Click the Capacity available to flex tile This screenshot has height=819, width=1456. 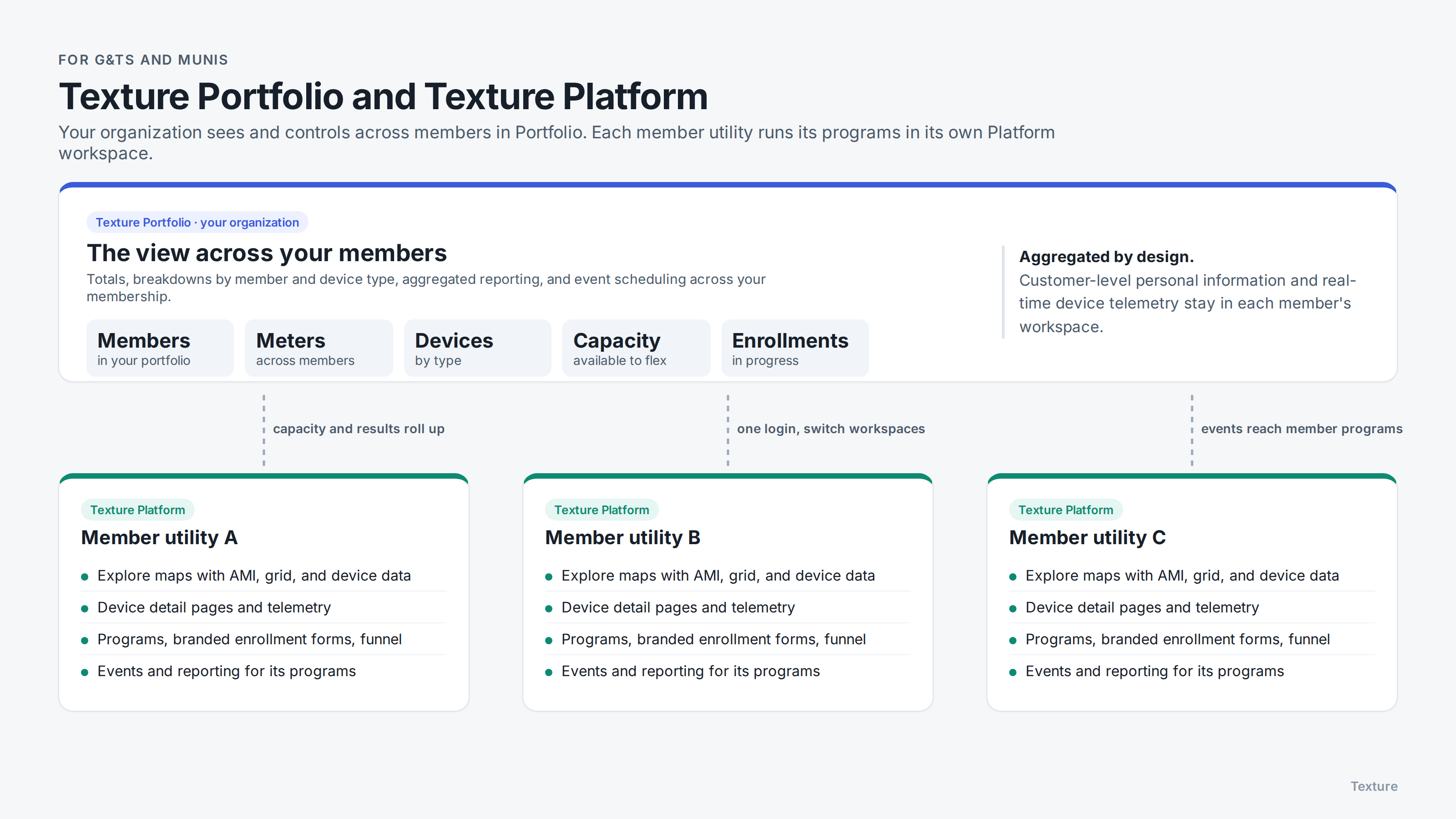(x=636, y=348)
